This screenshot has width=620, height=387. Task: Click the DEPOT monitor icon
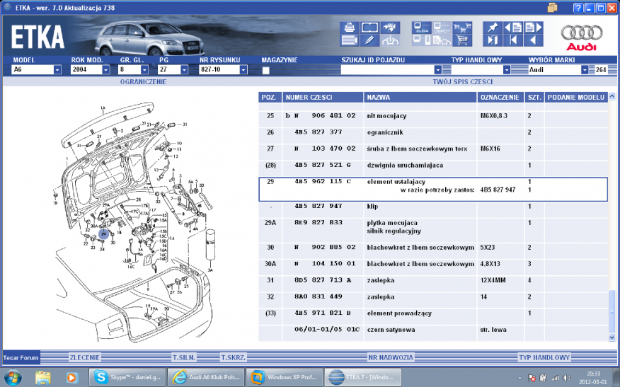[442, 27]
